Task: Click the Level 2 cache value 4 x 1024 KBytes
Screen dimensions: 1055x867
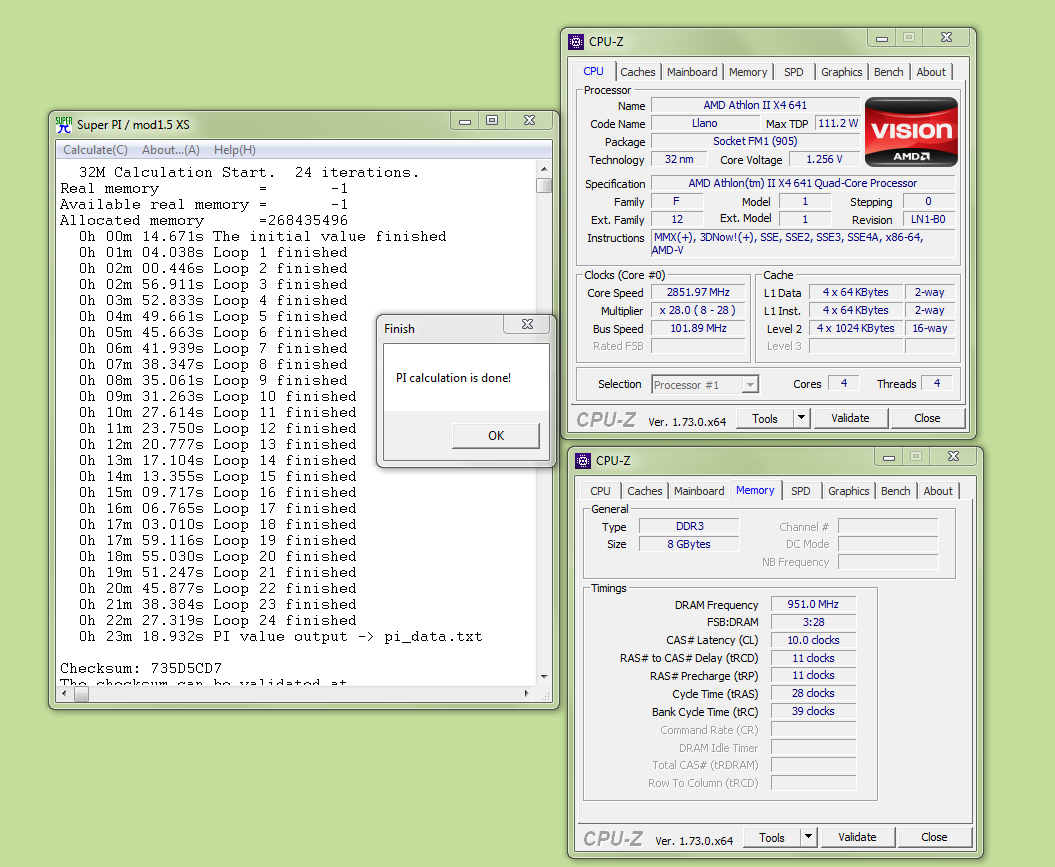Action: (x=856, y=328)
